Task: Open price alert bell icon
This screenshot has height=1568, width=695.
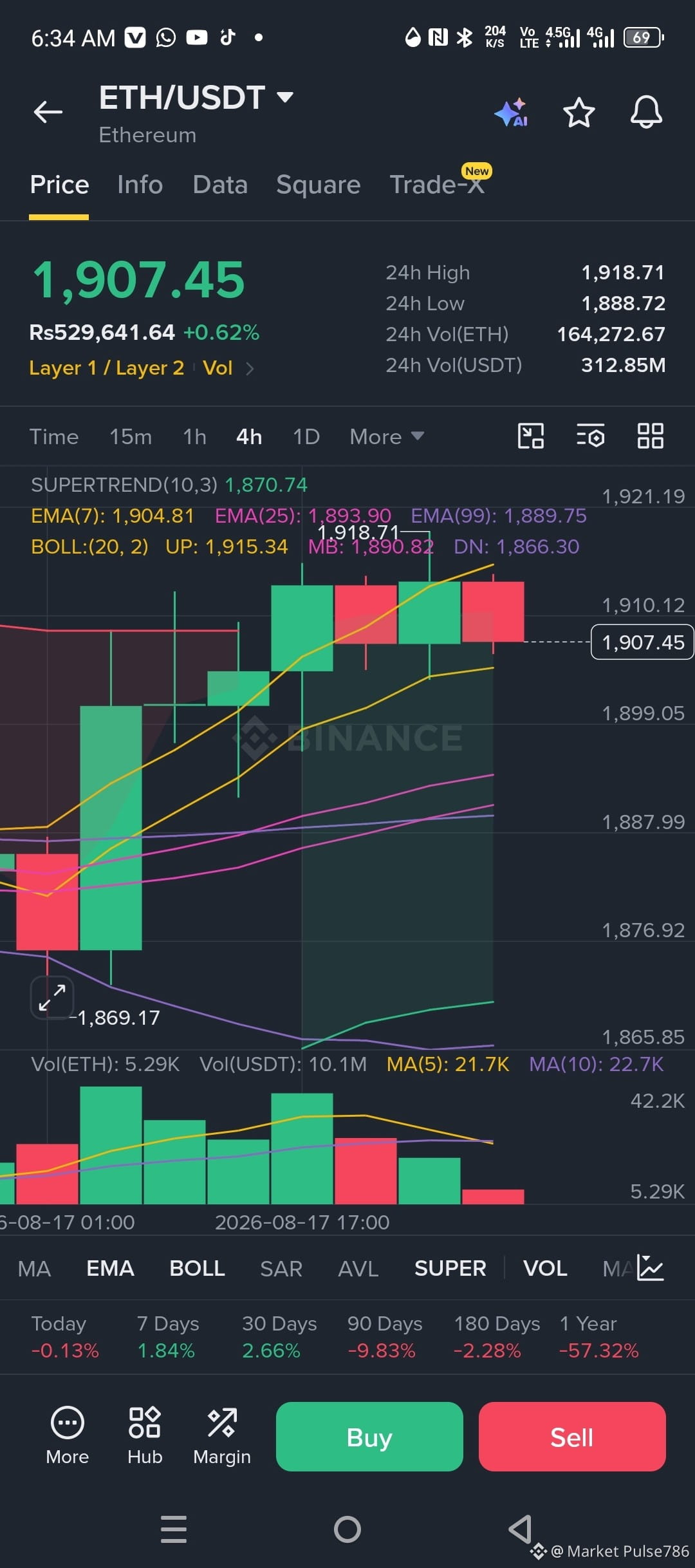Action: (646, 113)
